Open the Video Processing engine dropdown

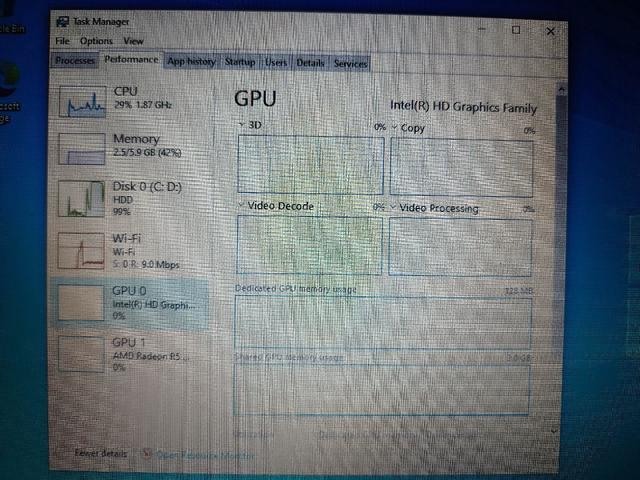(x=393, y=207)
